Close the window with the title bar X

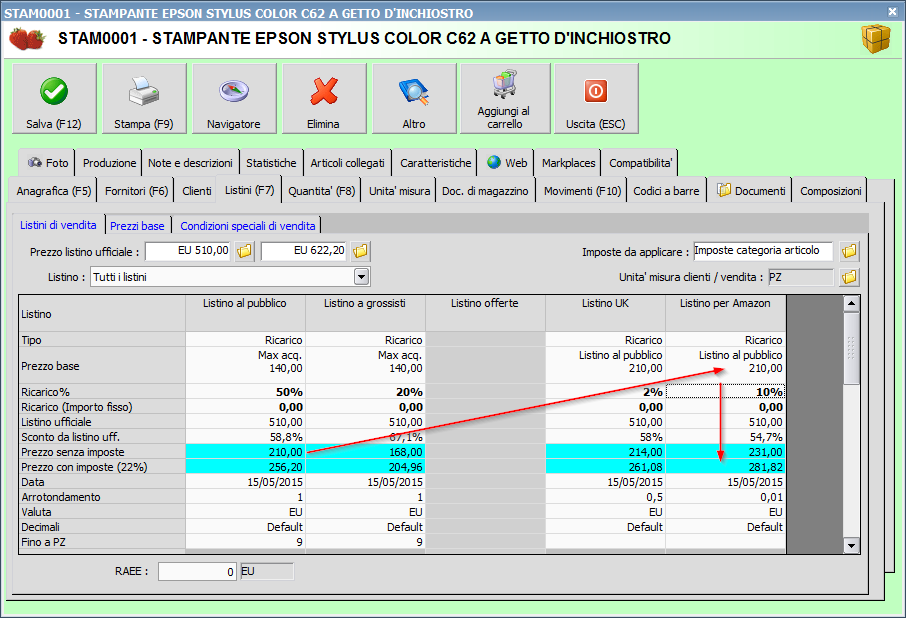point(893,12)
